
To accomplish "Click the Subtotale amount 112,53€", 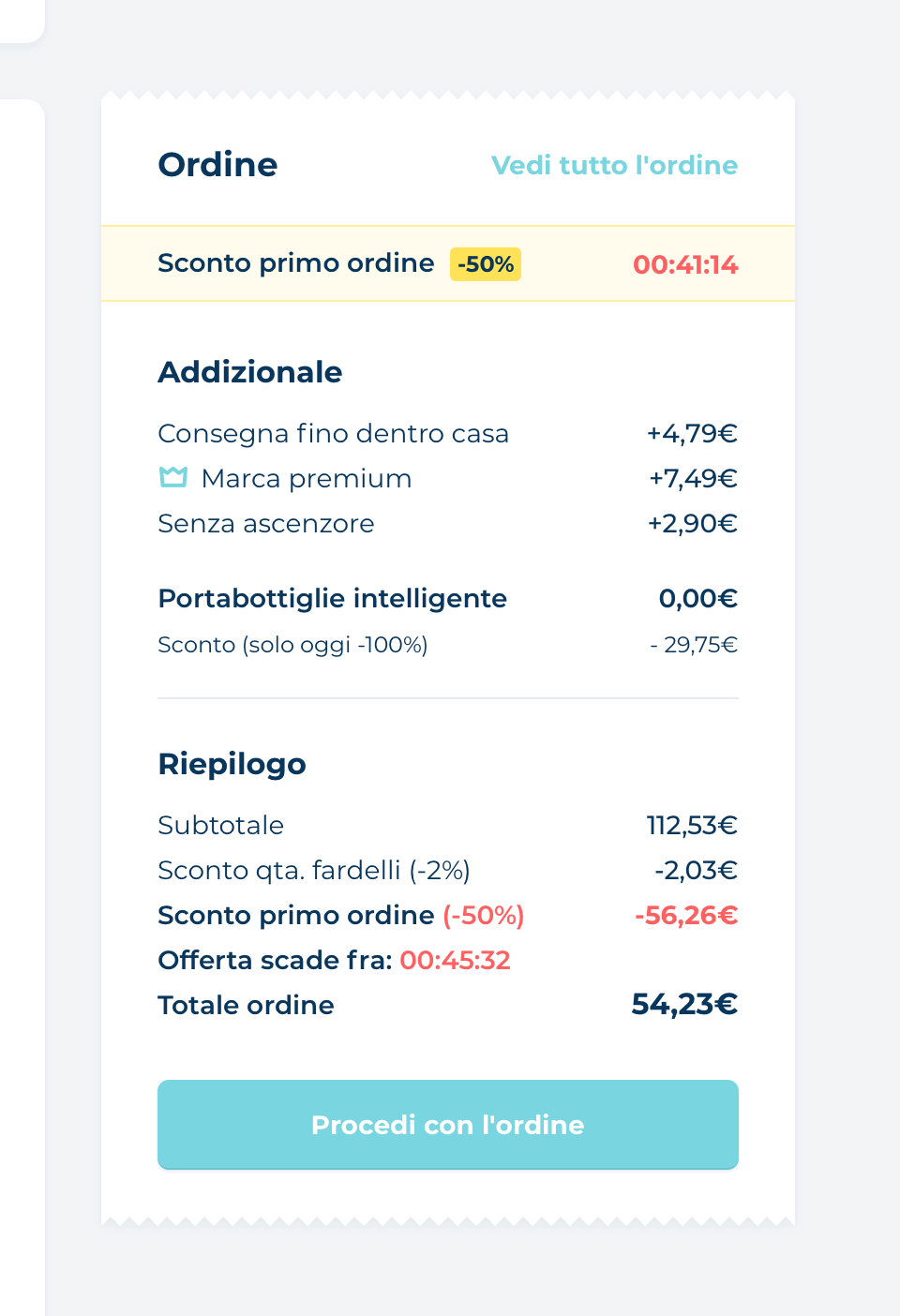I will [692, 825].
